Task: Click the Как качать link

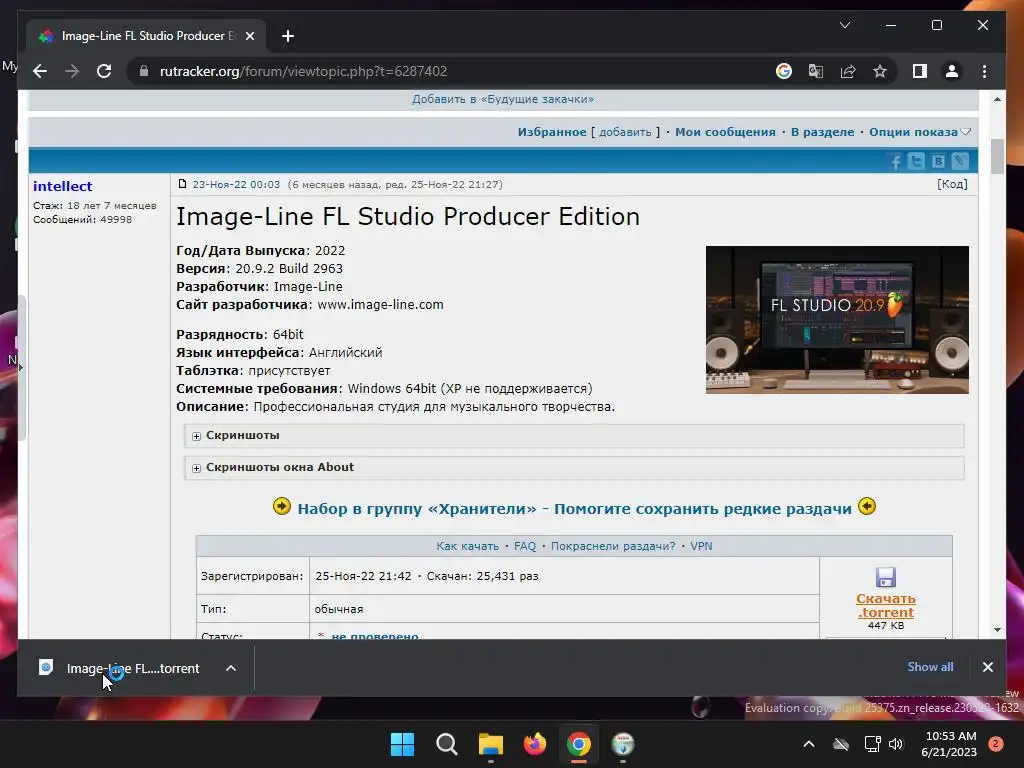Action: pyautogui.click(x=467, y=546)
